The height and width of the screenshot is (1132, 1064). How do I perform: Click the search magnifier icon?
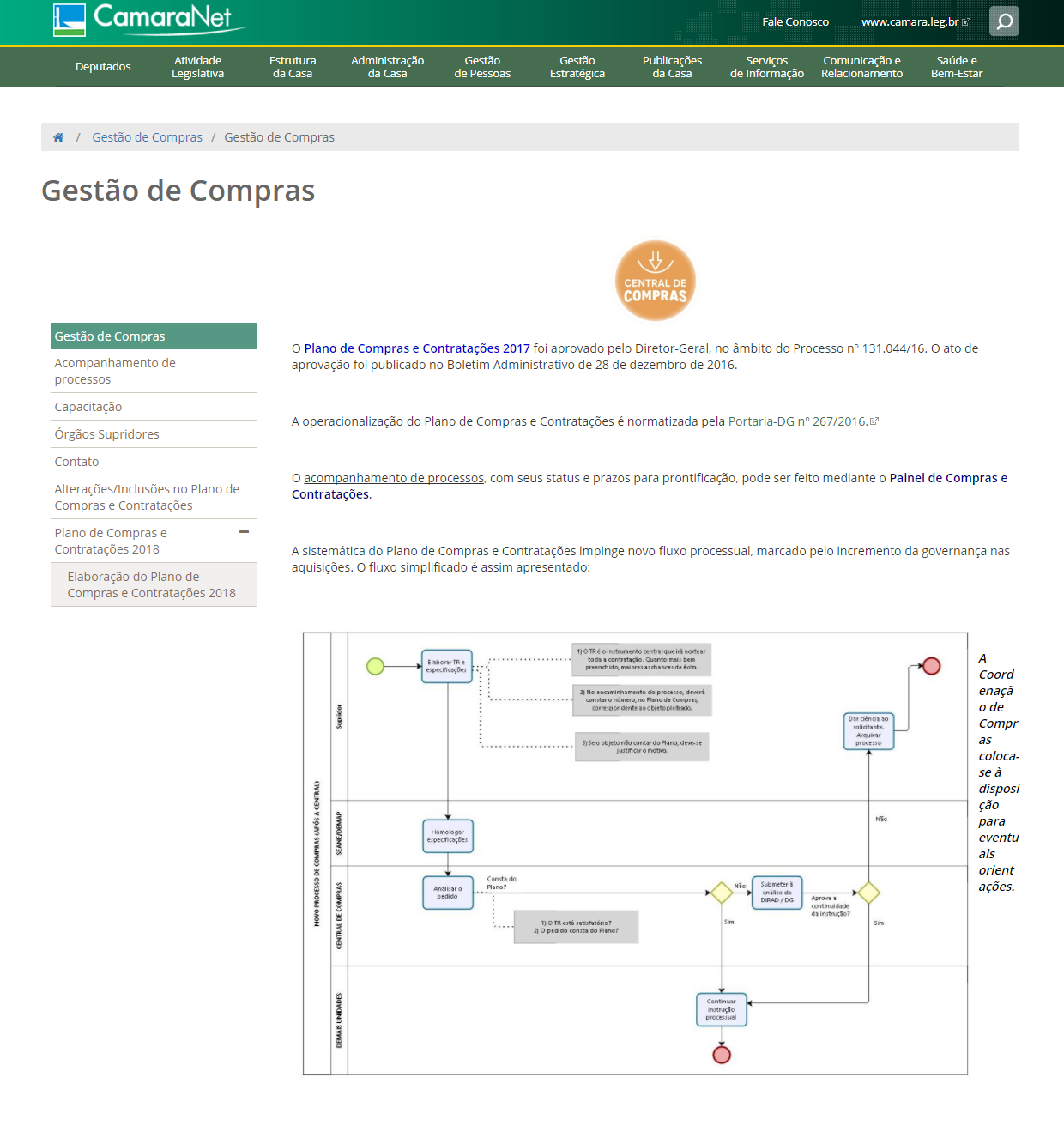click(x=1004, y=21)
